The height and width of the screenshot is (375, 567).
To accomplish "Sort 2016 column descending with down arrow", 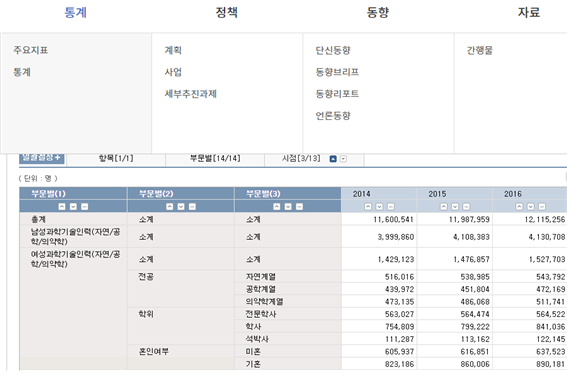I will pos(530,206).
